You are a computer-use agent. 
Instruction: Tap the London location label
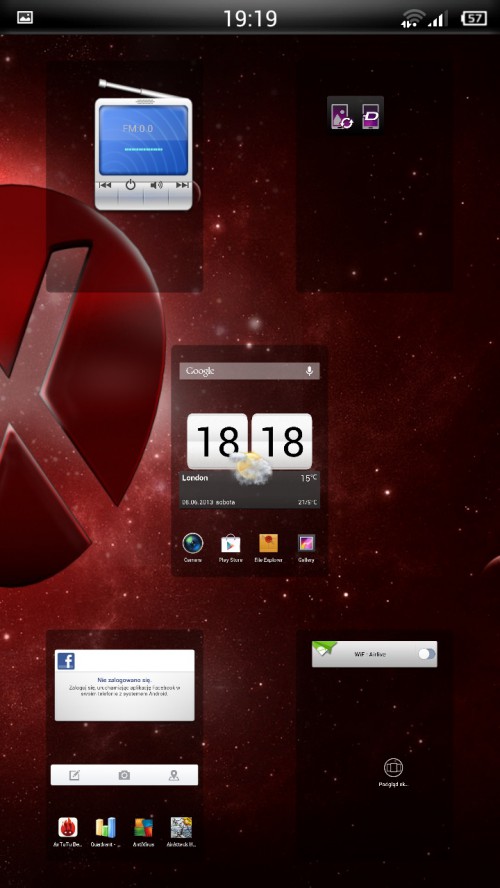[x=195, y=477]
